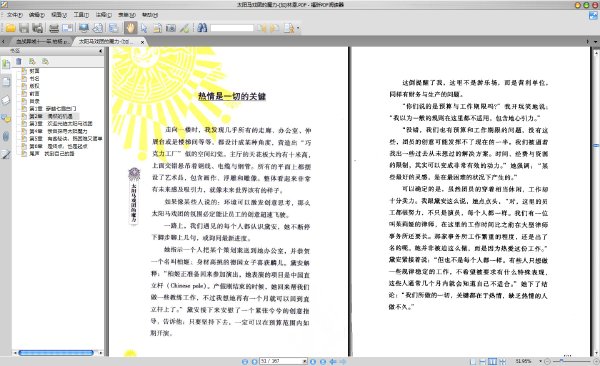This screenshot has width=600, height=366.
Task: Select the 尾声 bookmark
Action: point(52,154)
